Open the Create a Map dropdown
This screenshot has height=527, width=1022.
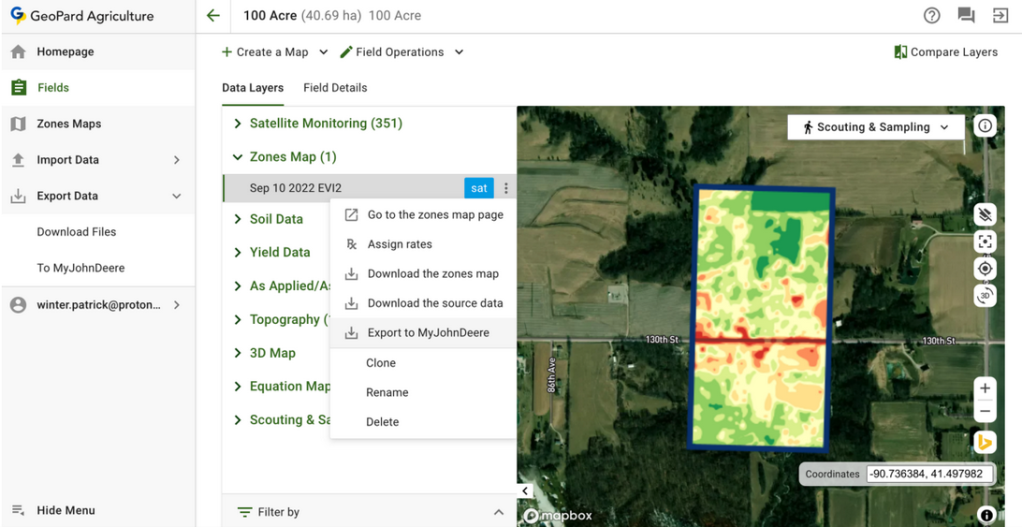click(277, 52)
